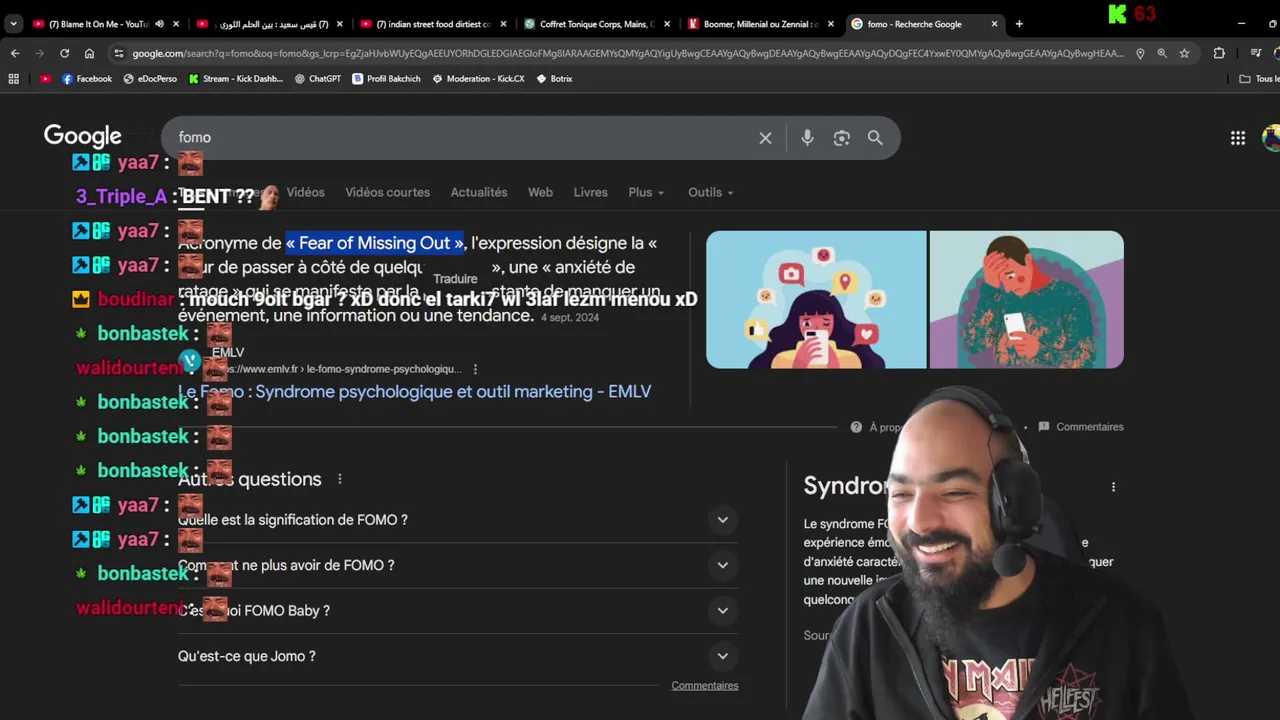The width and height of the screenshot is (1280, 720).
Task: Zoom control icon in address bar
Action: [x=1161, y=53]
